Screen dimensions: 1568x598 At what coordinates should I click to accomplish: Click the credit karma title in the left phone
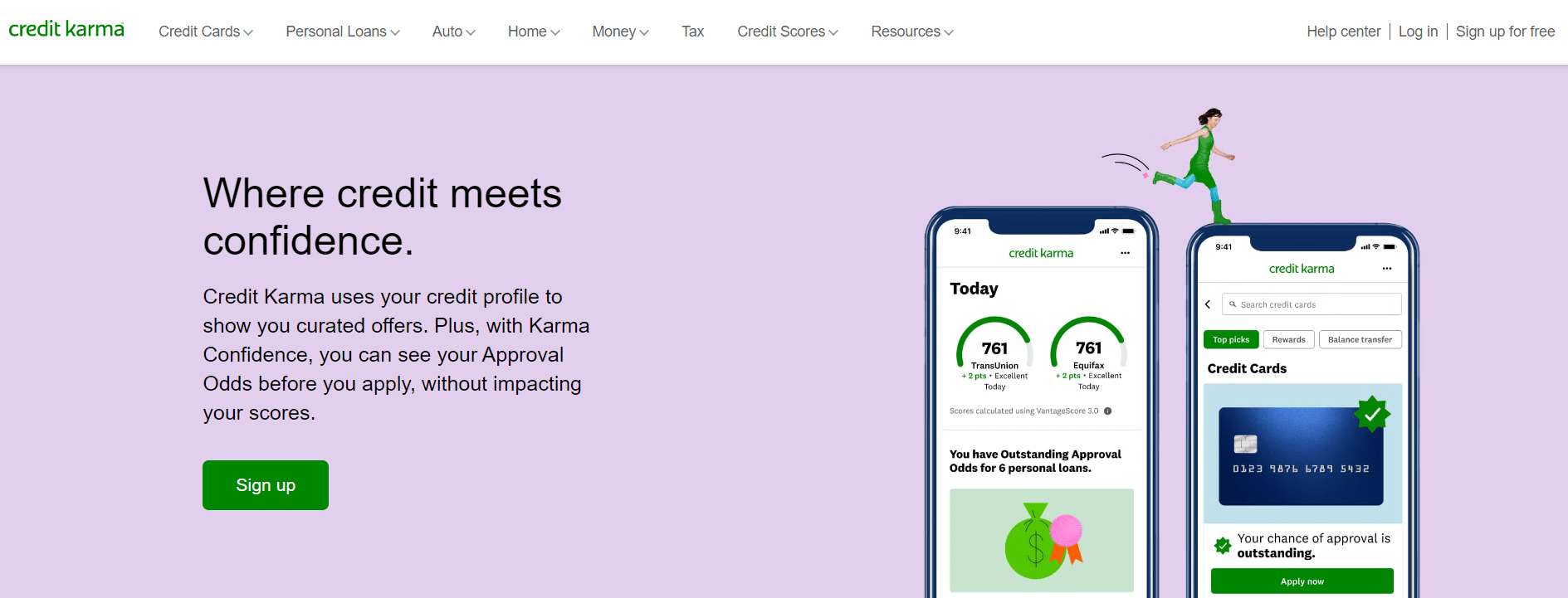click(1041, 253)
